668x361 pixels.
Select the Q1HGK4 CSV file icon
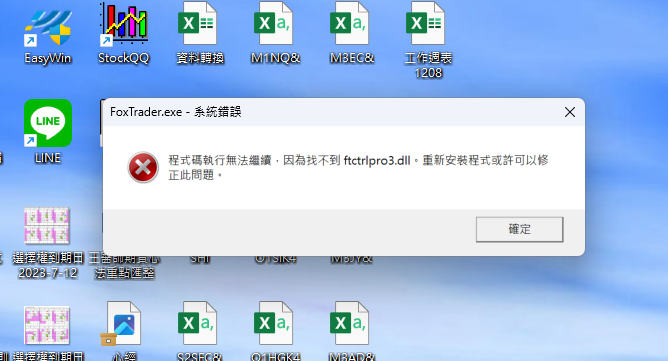(x=274, y=323)
